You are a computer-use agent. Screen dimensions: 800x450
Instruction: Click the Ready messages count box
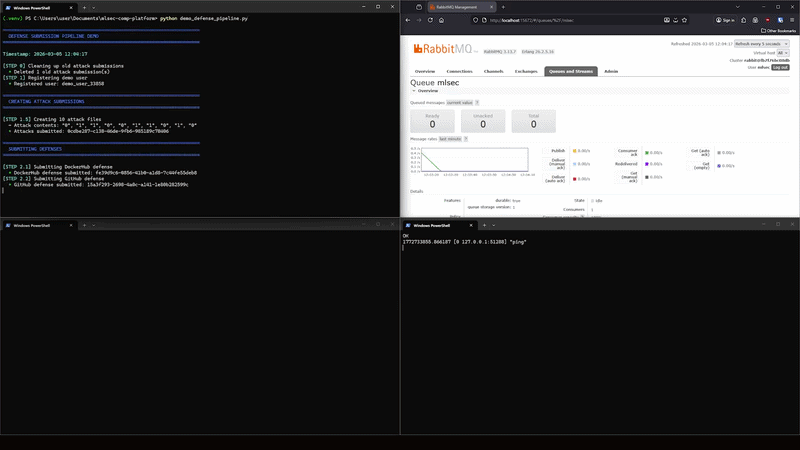click(432, 121)
